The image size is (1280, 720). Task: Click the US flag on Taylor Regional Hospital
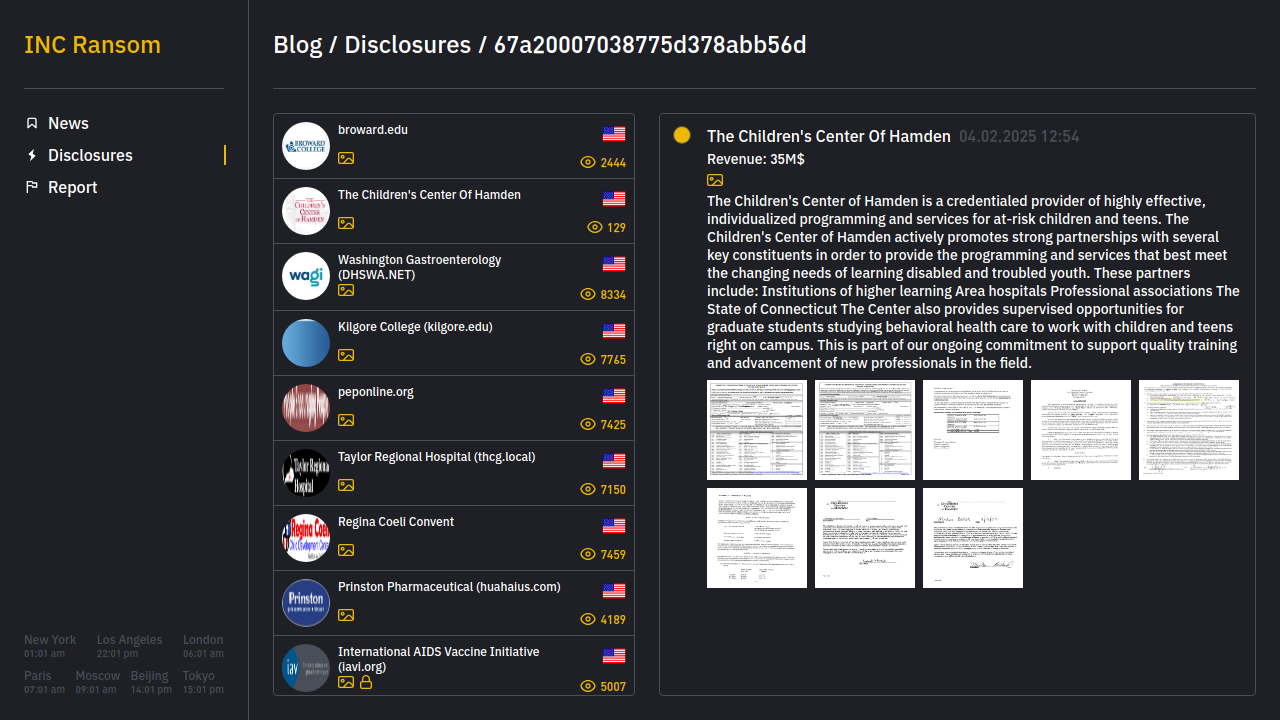click(x=614, y=461)
